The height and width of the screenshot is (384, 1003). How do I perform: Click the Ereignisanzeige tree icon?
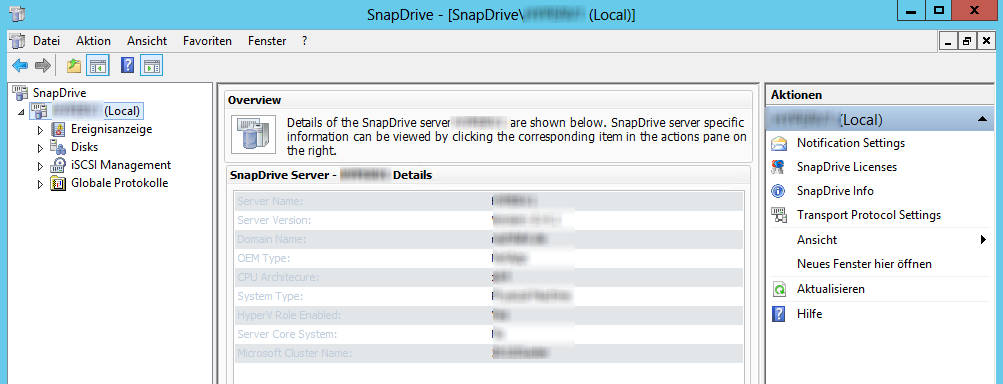[58, 129]
